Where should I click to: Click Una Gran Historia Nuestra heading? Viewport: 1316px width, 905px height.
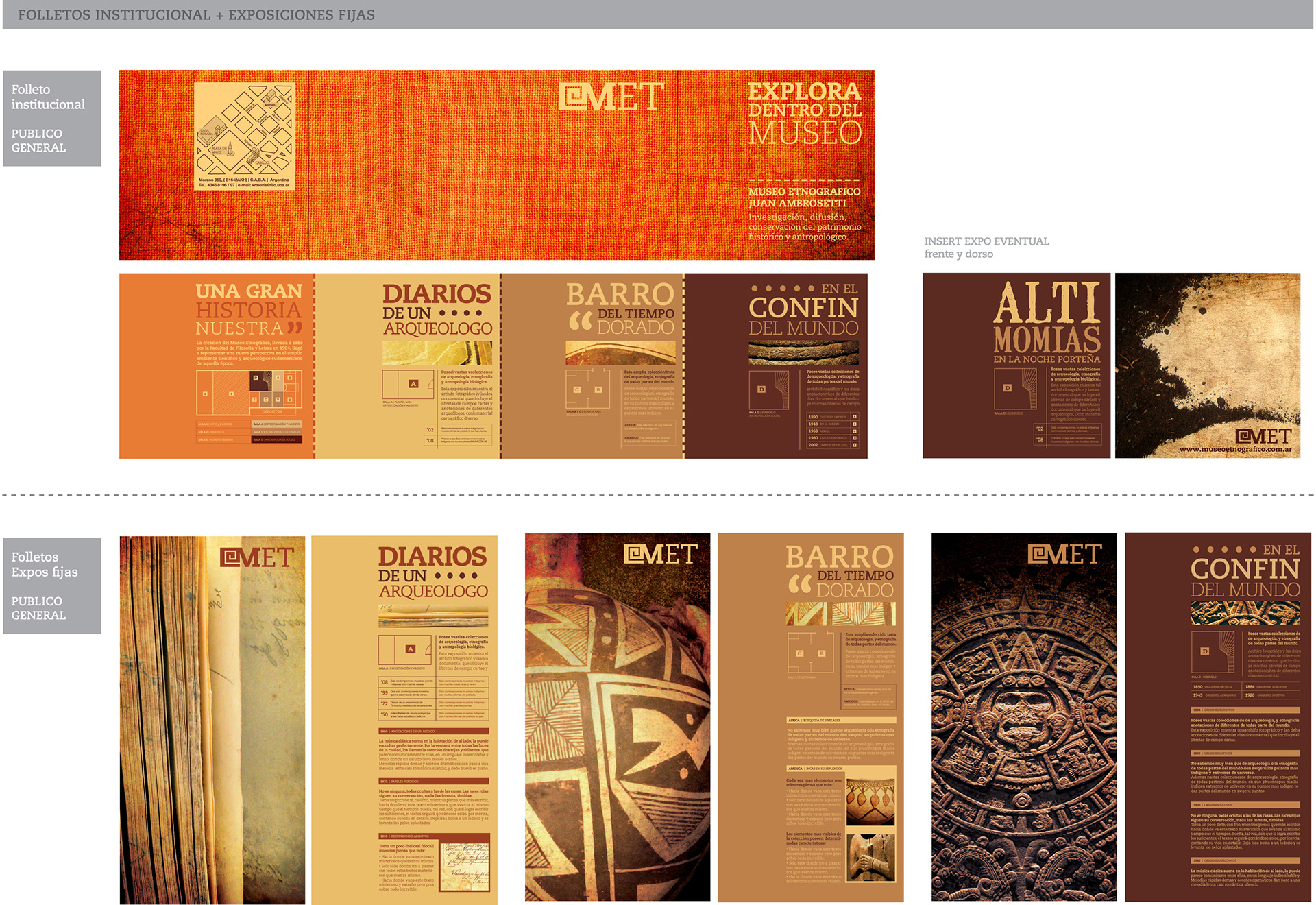248,310
